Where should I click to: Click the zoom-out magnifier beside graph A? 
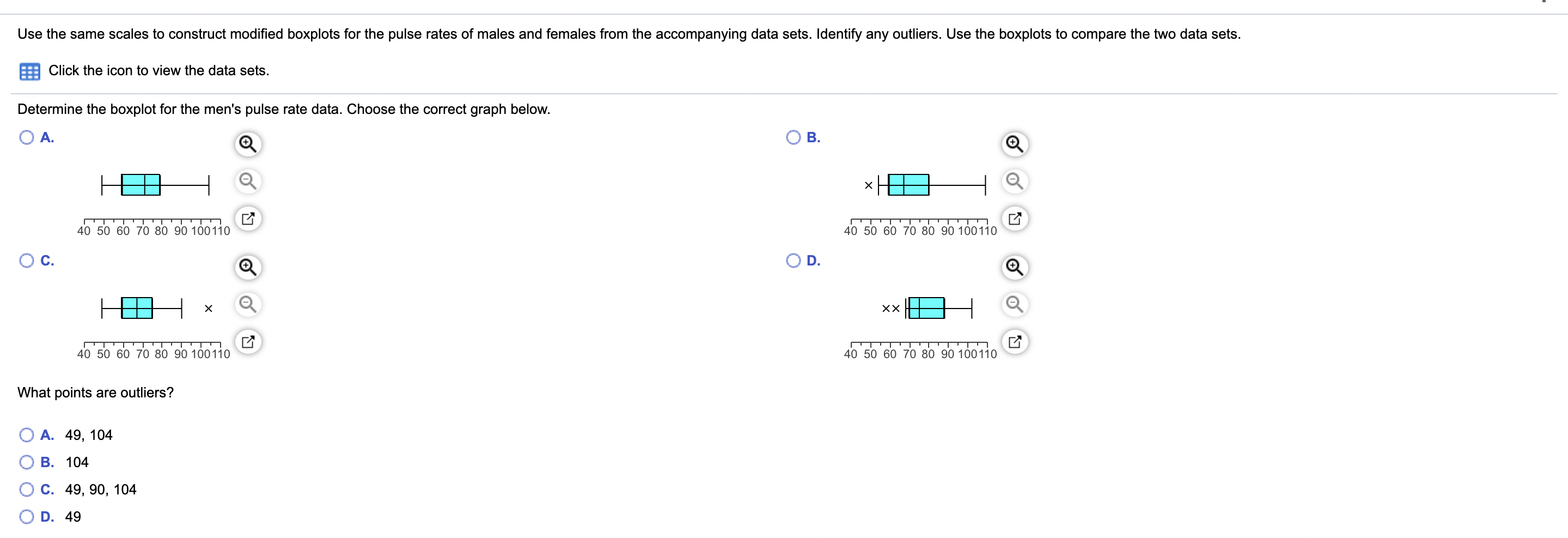(248, 181)
